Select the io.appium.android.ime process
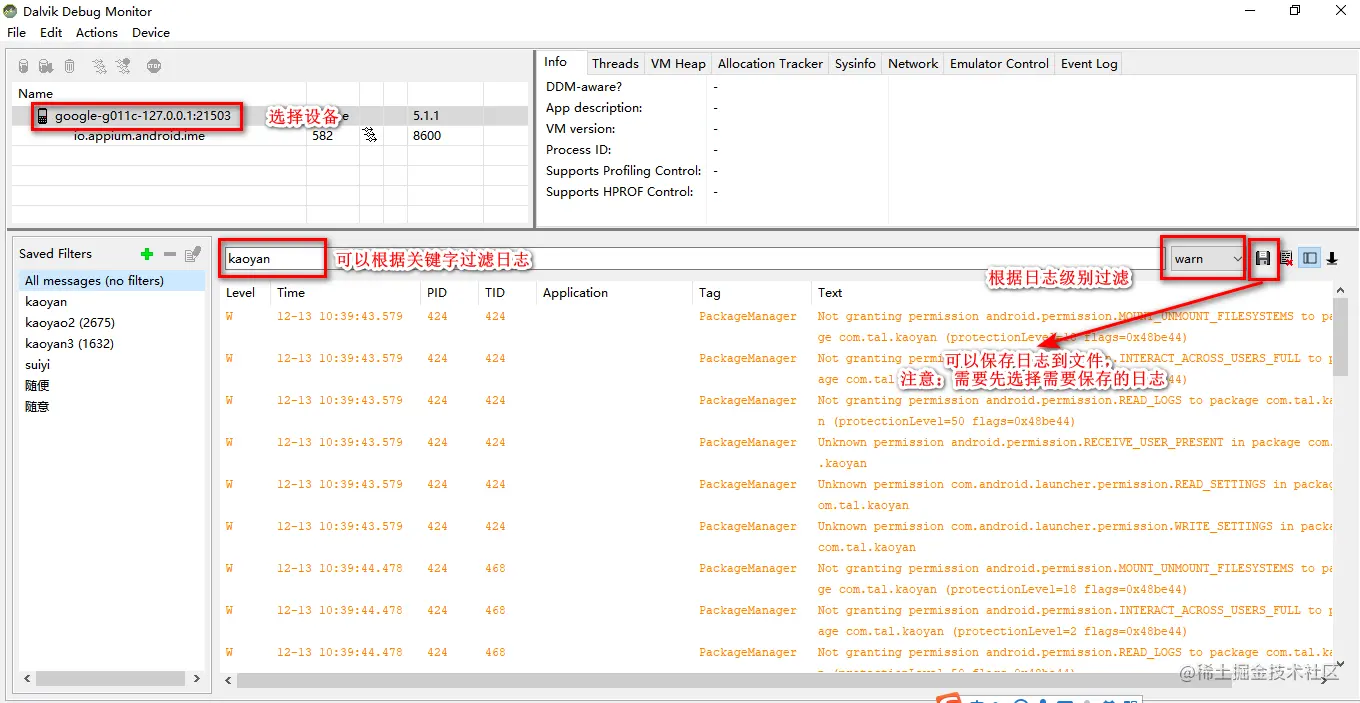The height and width of the screenshot is (703, 1360). pyautogui.click(x=139, y=135)
